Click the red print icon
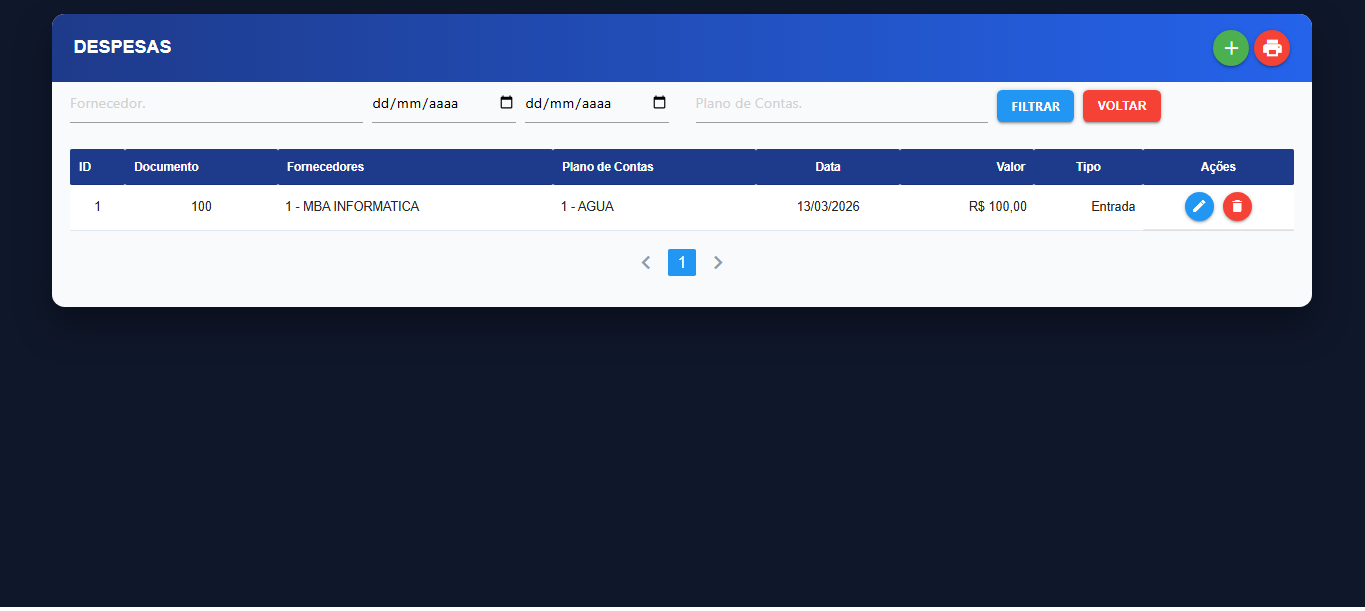The height and width of the screenshot is (611, 1365). pyautogui.click(x=1272, y=48)
